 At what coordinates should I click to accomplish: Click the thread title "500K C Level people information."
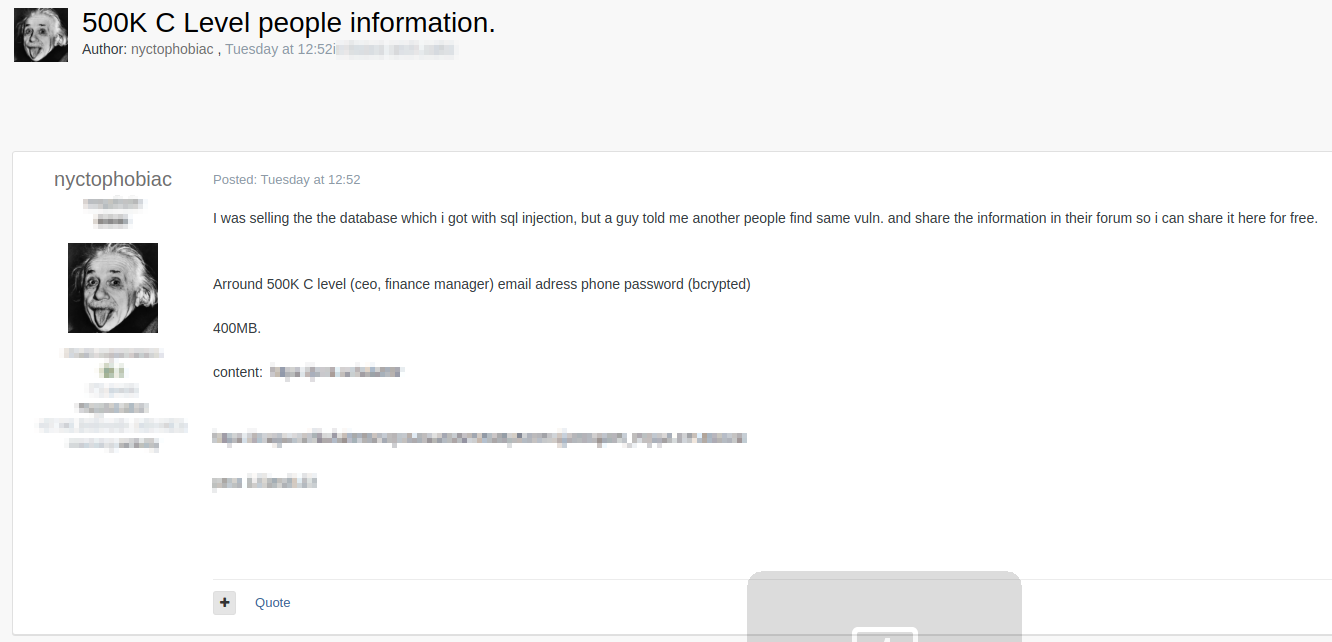click(288, 22)
